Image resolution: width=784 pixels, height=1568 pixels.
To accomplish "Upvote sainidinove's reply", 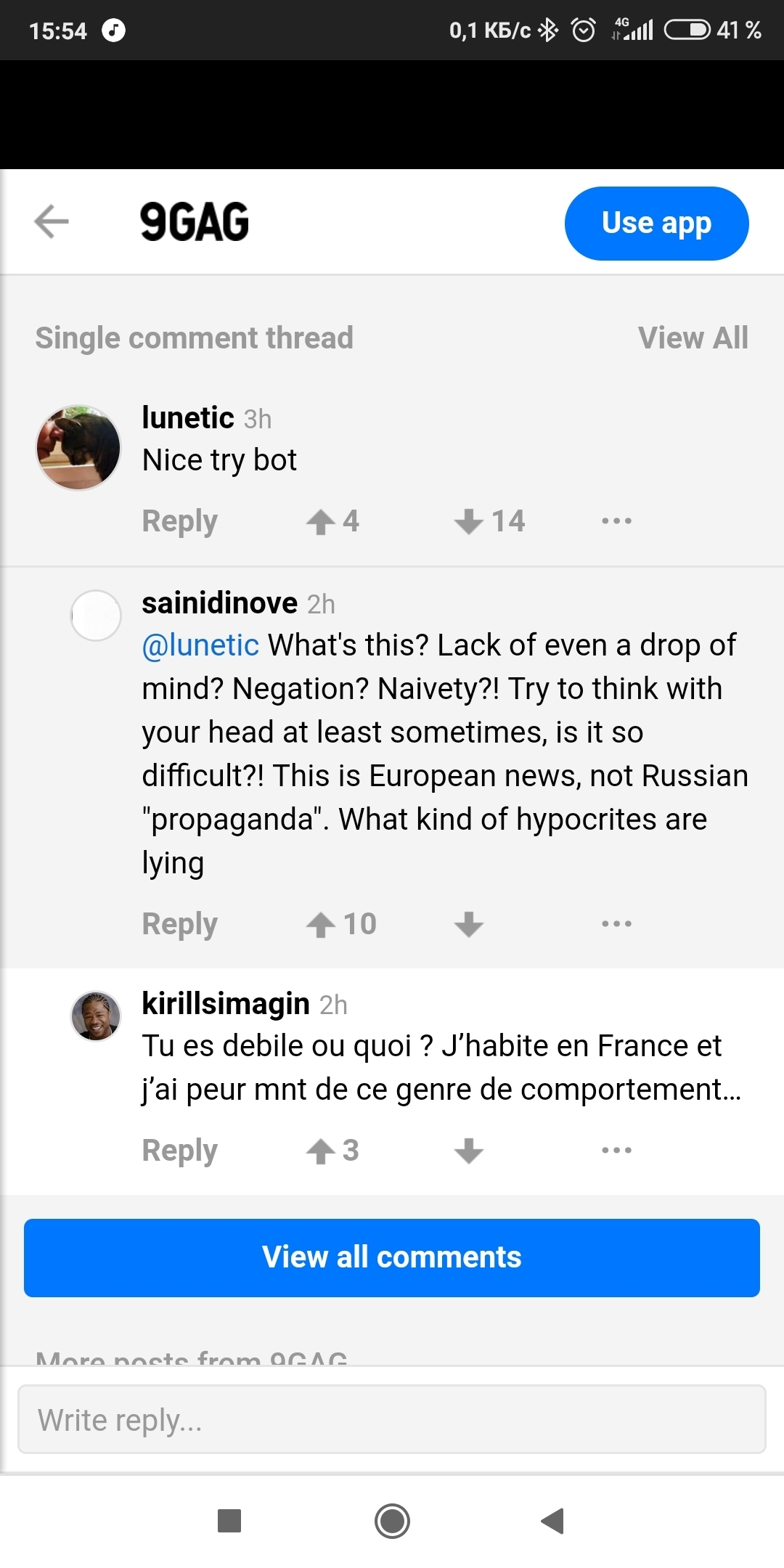I will tap(321, 924).
